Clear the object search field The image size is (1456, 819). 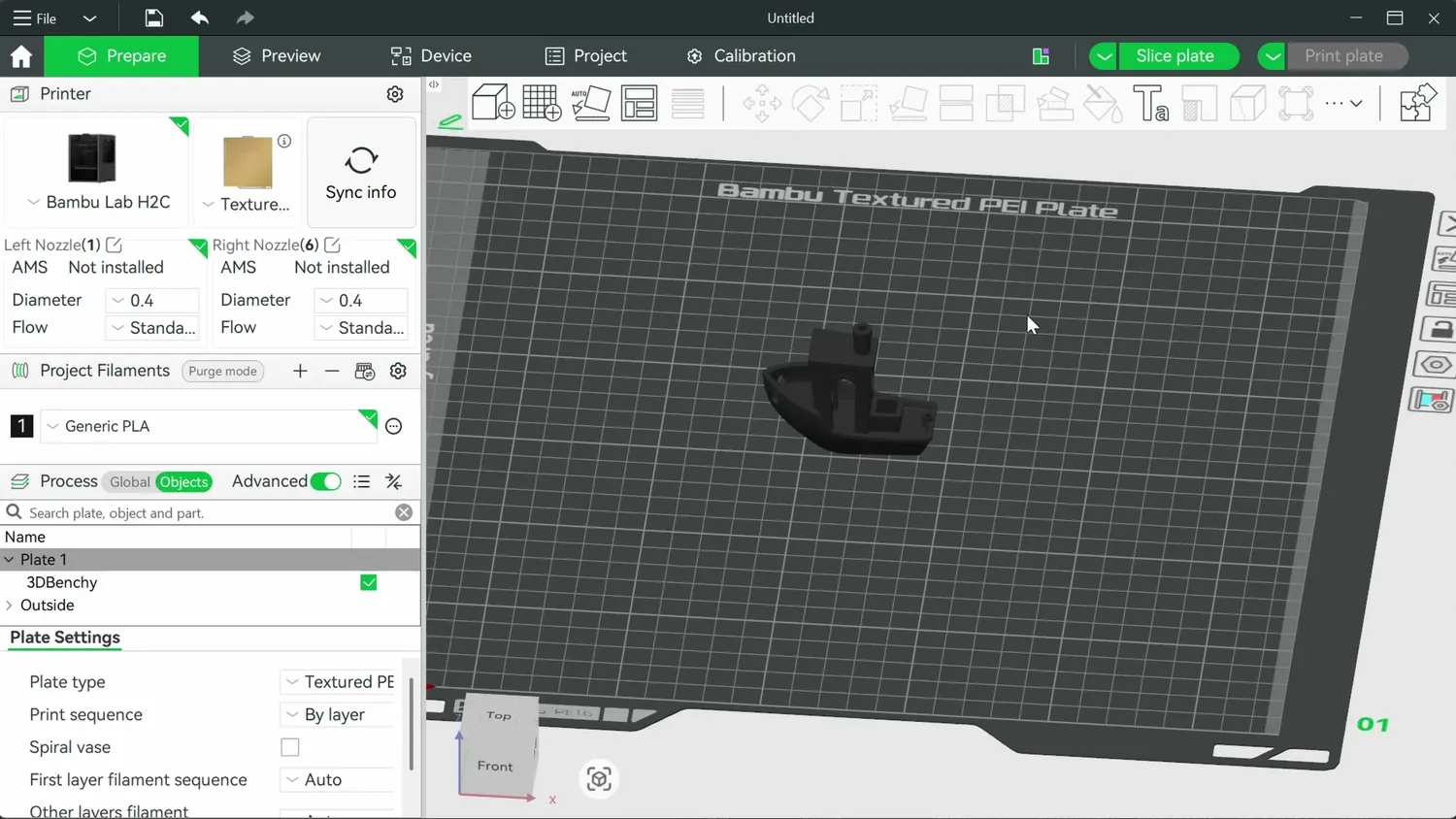[404, 512]
